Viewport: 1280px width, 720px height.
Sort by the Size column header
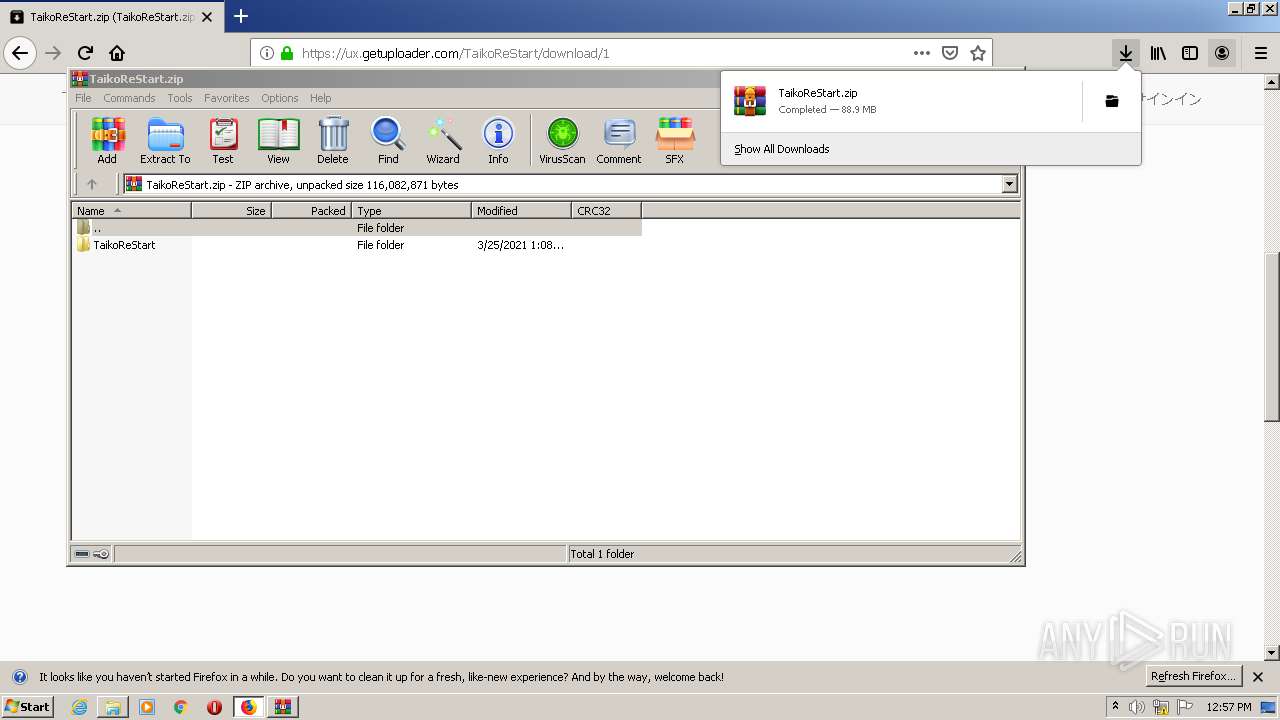[231, 210]
